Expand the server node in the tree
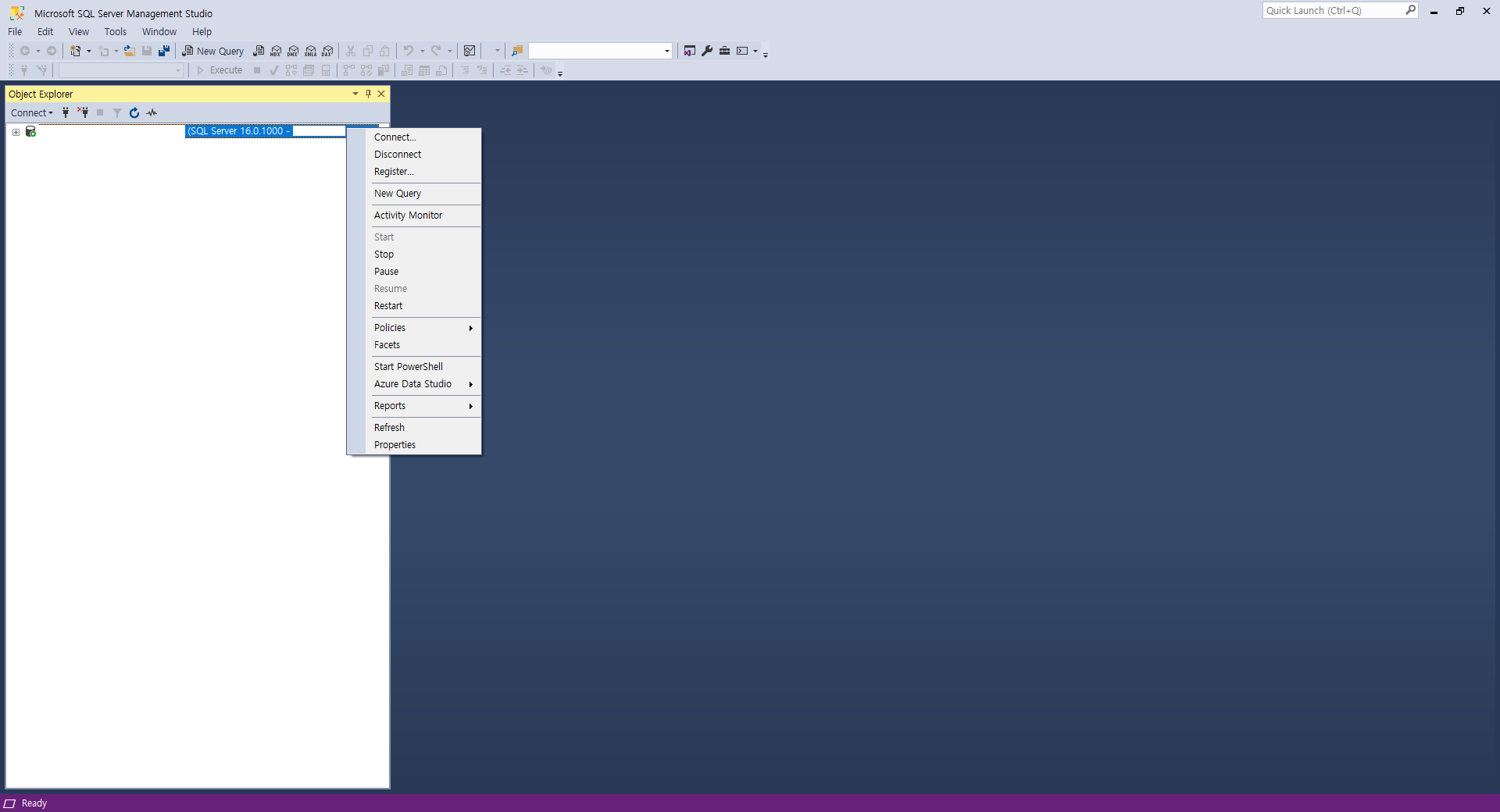Screen dimensions: 1500x812 pyautogui.click(x=16, y=132)
